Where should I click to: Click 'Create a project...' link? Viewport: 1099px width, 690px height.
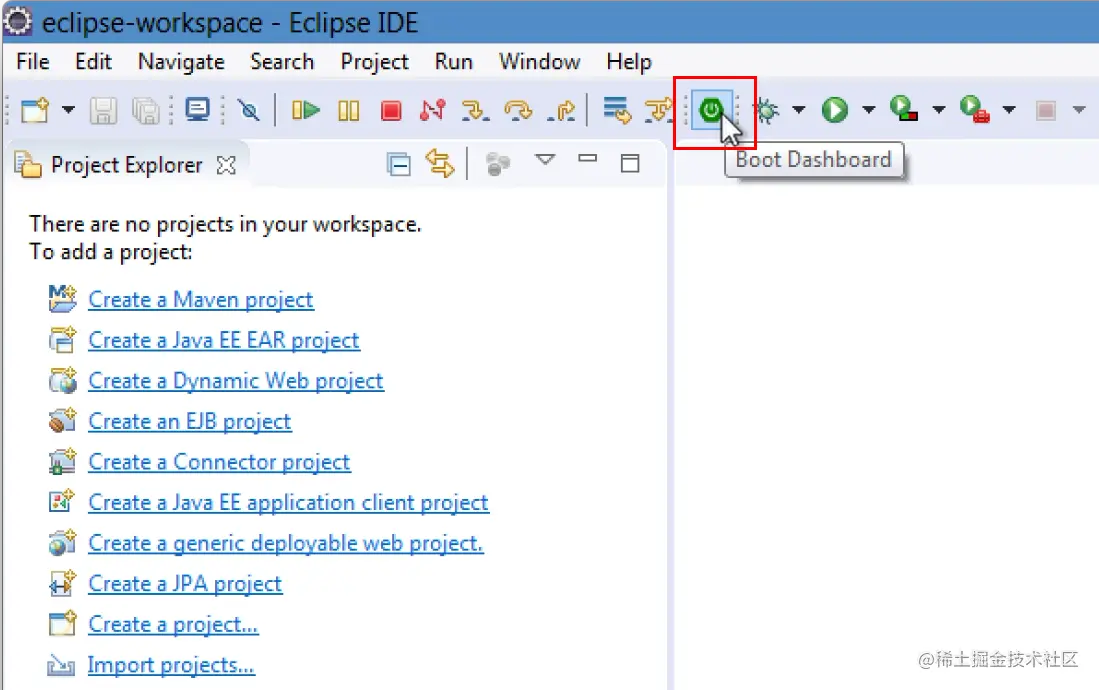click(x=173, y=625)
